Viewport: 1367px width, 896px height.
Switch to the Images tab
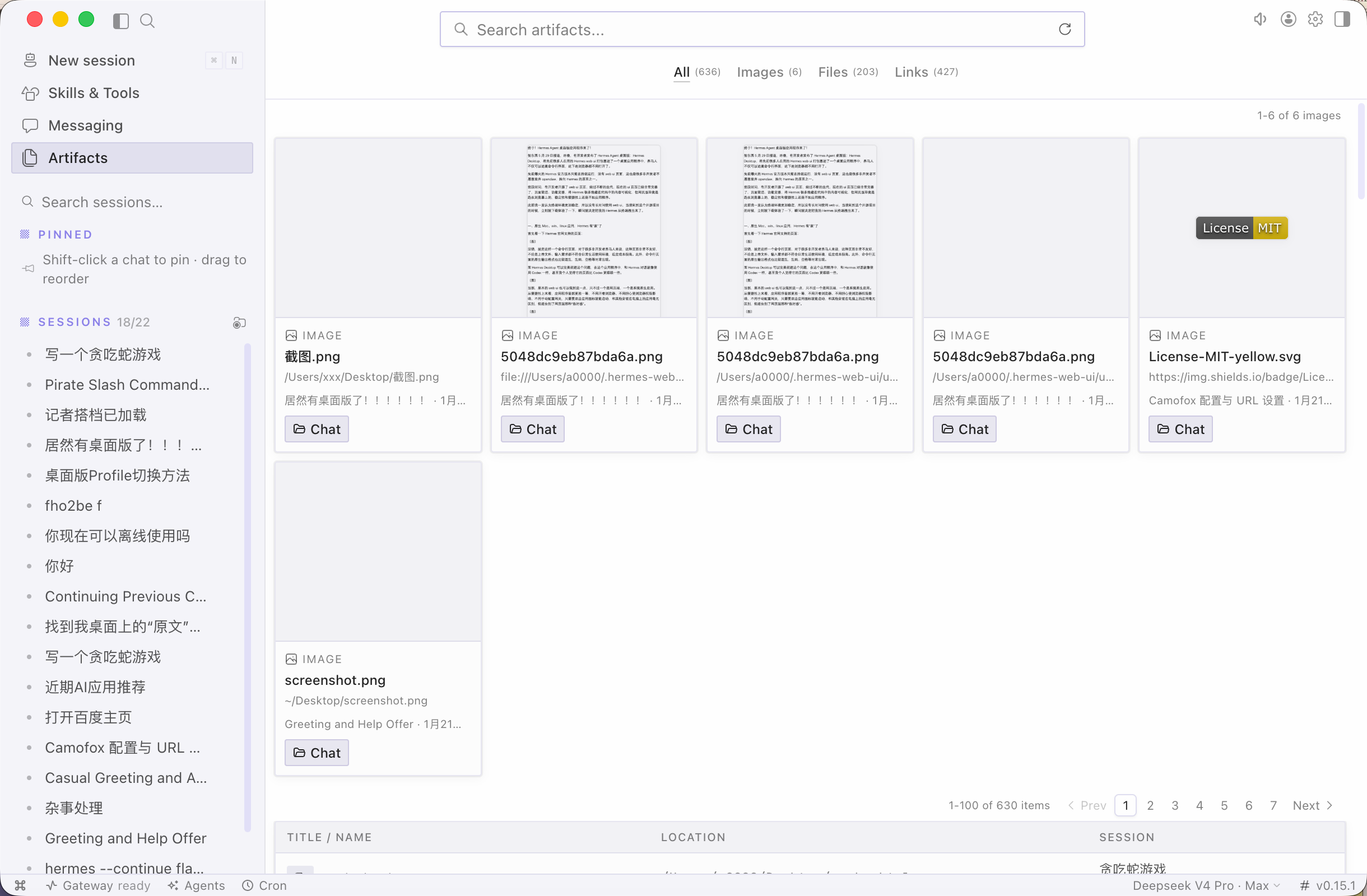coord(769,72)
